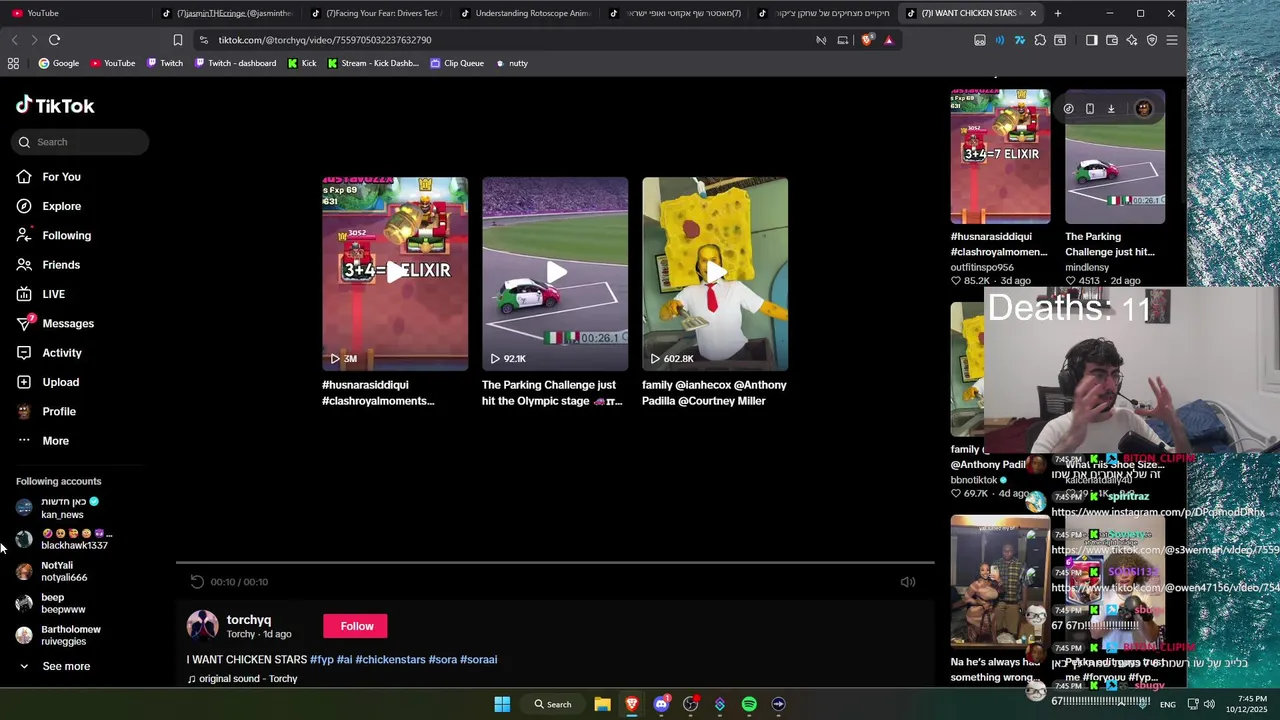Viewport: 1280px width, 720px height.
Task: Open the Stream - Kick Dashboard bookmark
Action: pos(373,63)
